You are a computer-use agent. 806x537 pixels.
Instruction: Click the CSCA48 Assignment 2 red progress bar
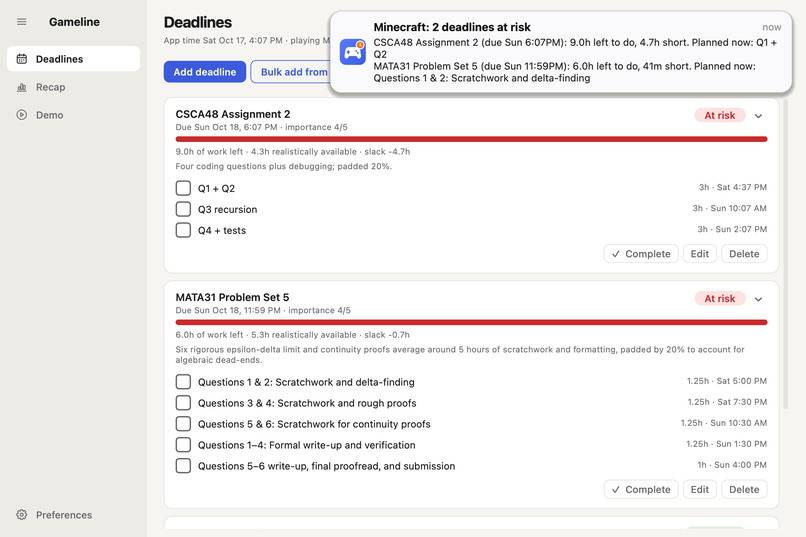(471, 139)
